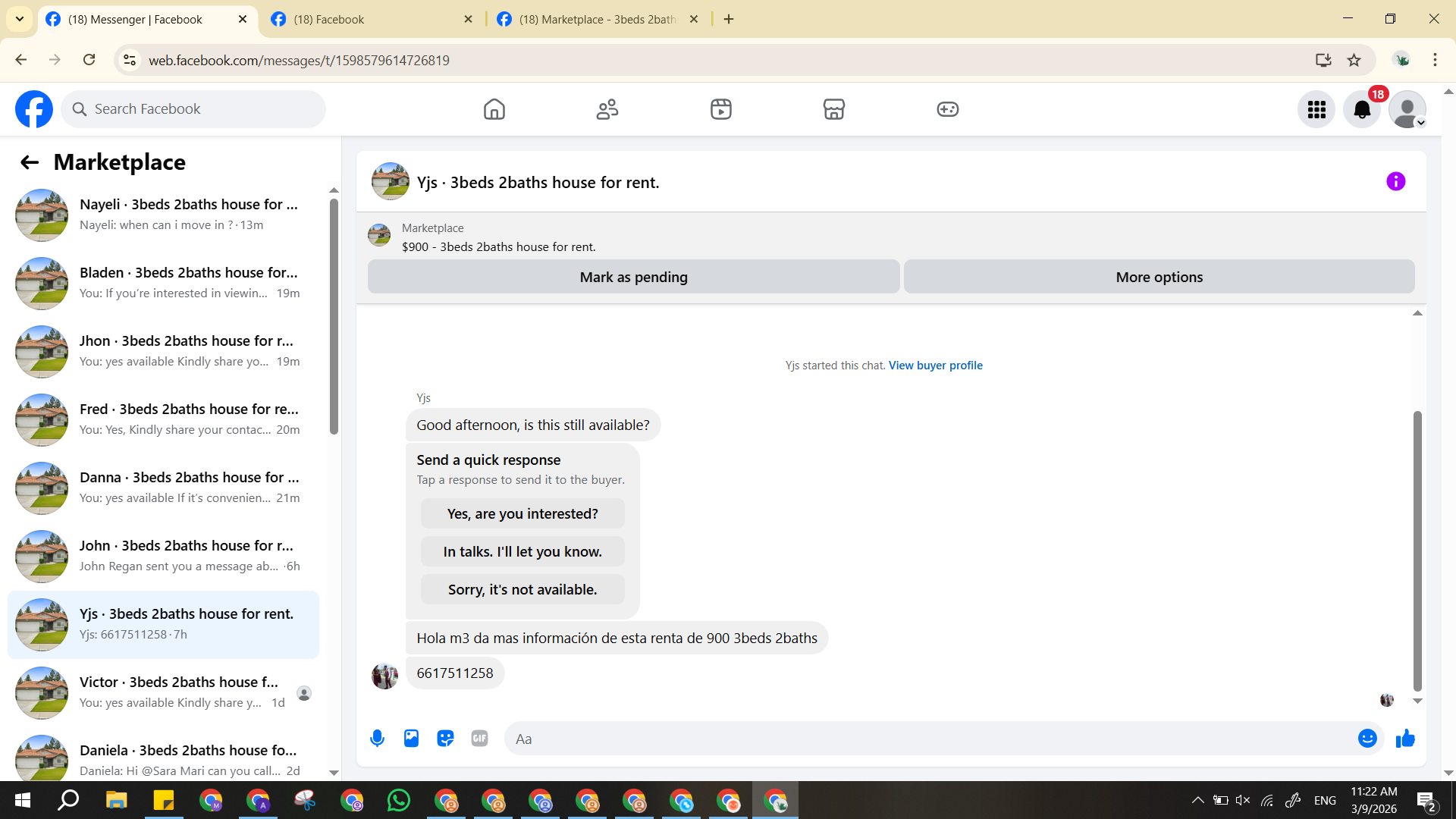This screenshot has width=1456, height=819.
Task: Send "Yes, are you interested?" quick response
Action: point(522,514)
